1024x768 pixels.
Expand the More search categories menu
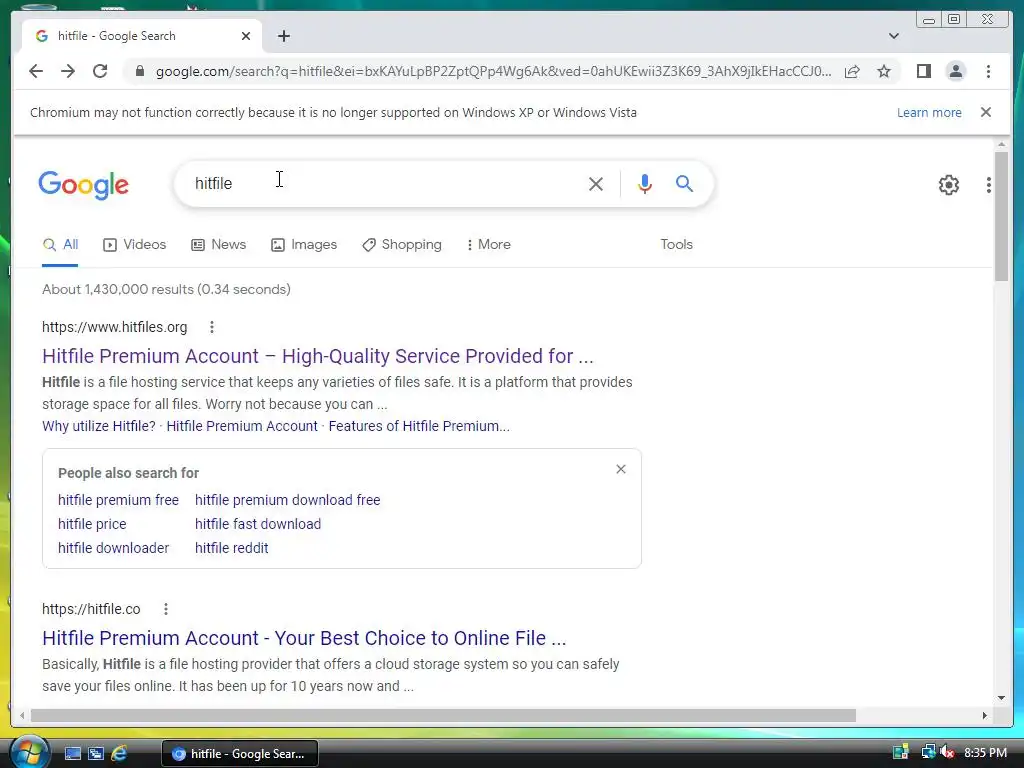click(x=488, y=245)
